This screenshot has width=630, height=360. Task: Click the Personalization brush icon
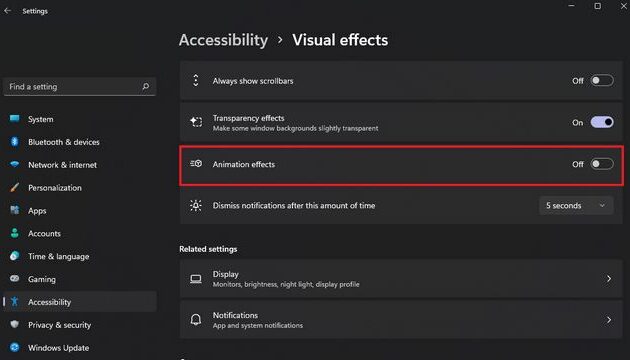pos(14,187)
